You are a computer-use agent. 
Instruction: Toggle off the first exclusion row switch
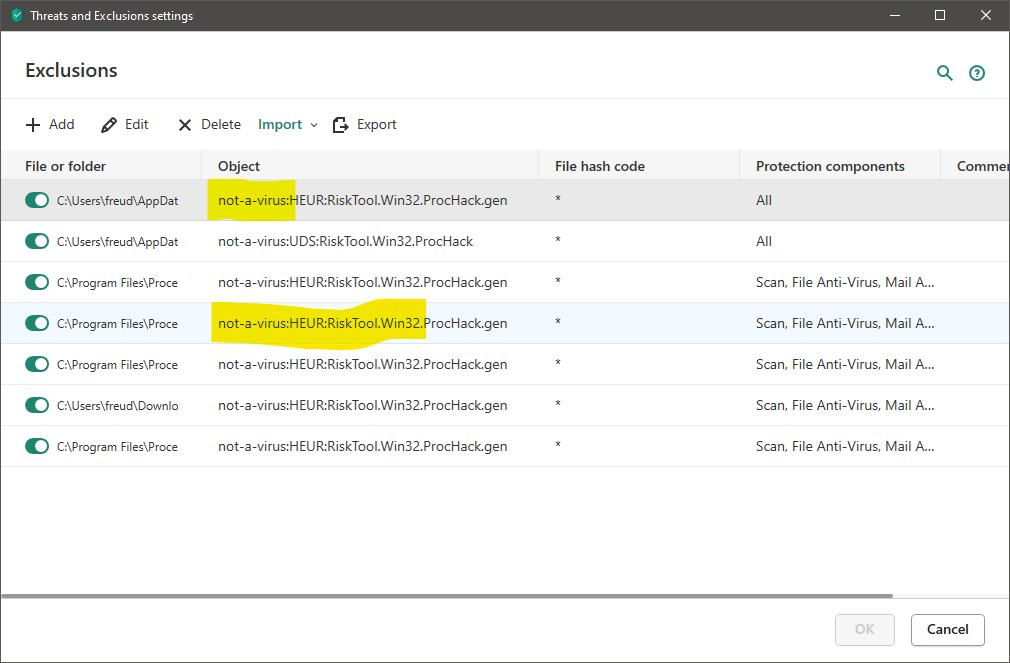37,200
